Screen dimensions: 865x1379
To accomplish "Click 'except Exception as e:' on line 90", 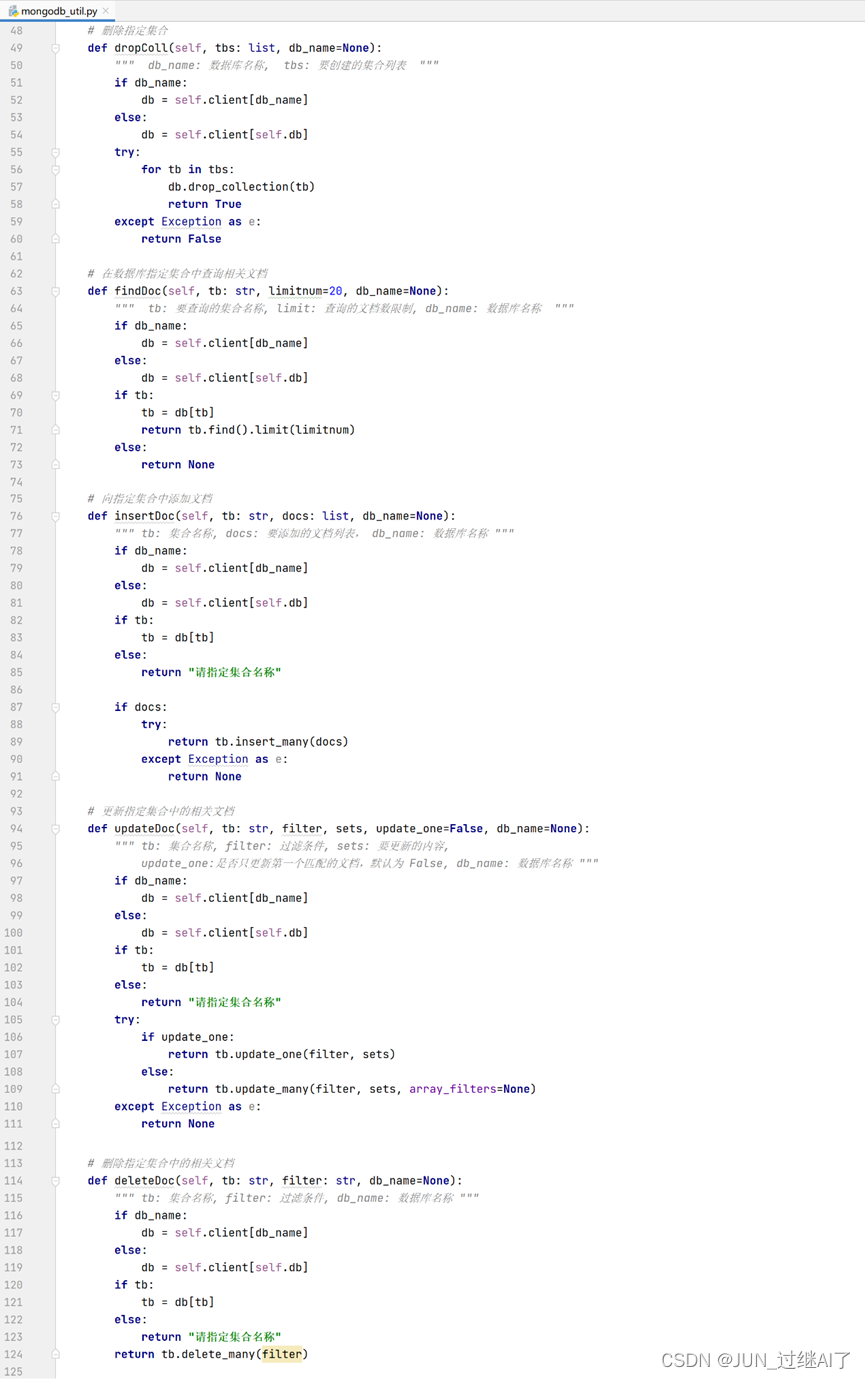I will [x=214, y=759].
